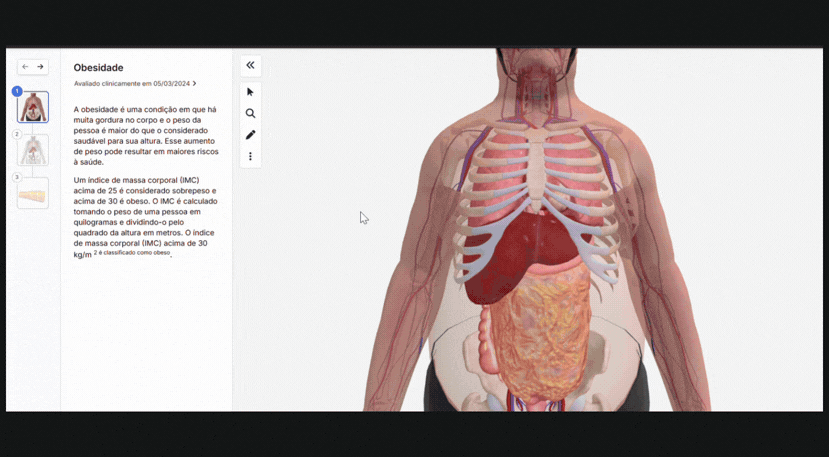Click the step 2 number badge
The width and height of the screenshot is (829, 457).
coord(17,134)
